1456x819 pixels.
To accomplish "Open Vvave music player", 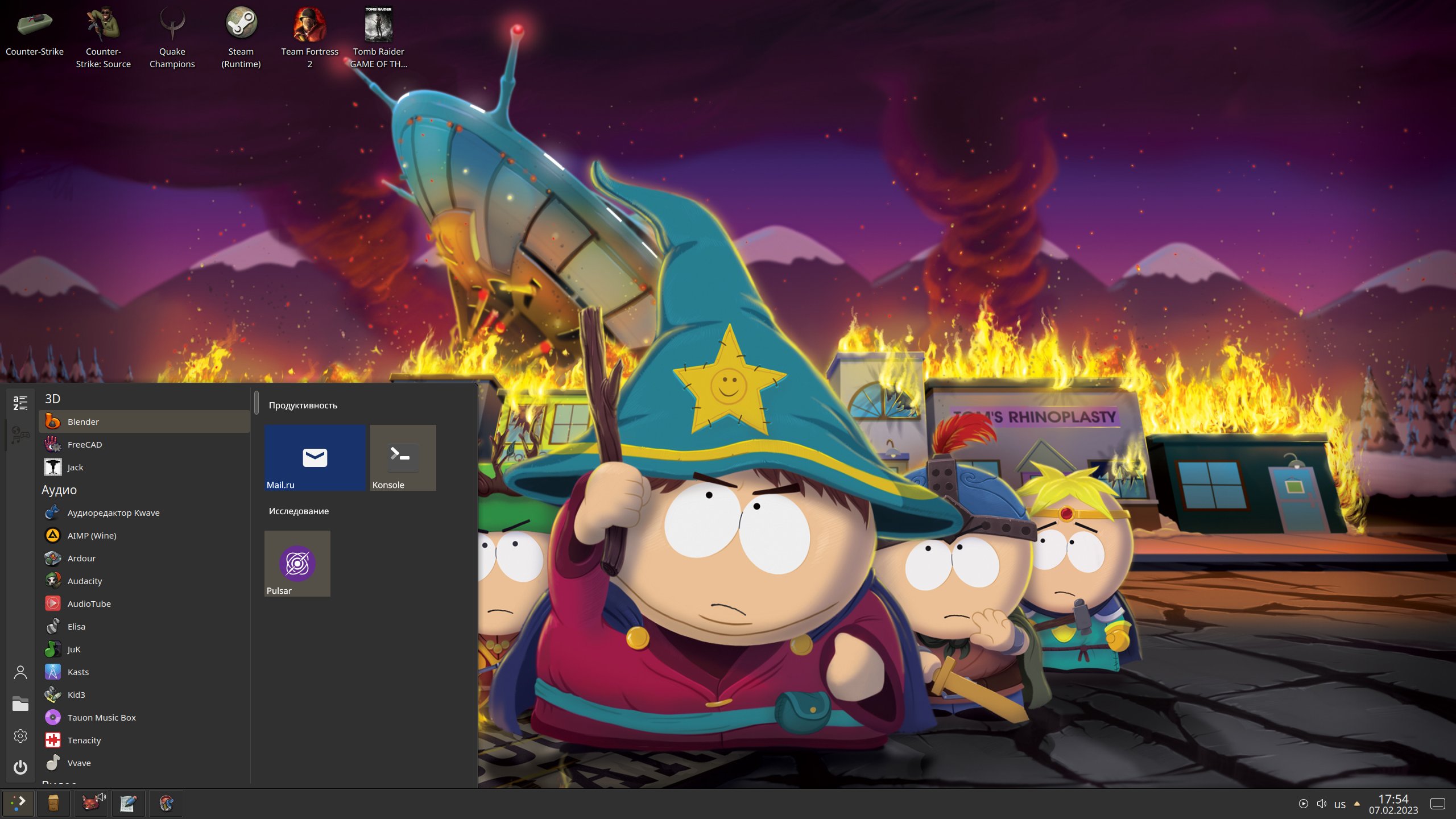I will (144, 763).
